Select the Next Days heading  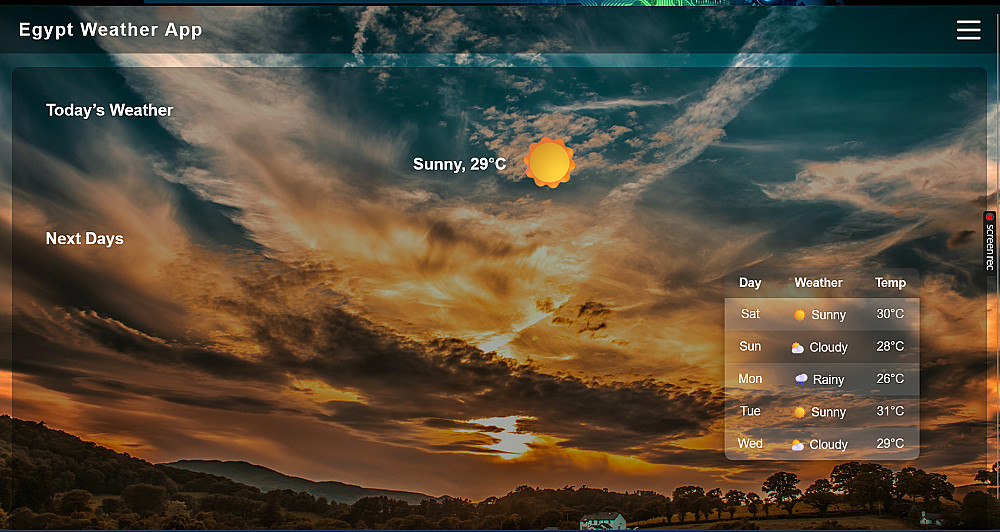click(84, 239)
